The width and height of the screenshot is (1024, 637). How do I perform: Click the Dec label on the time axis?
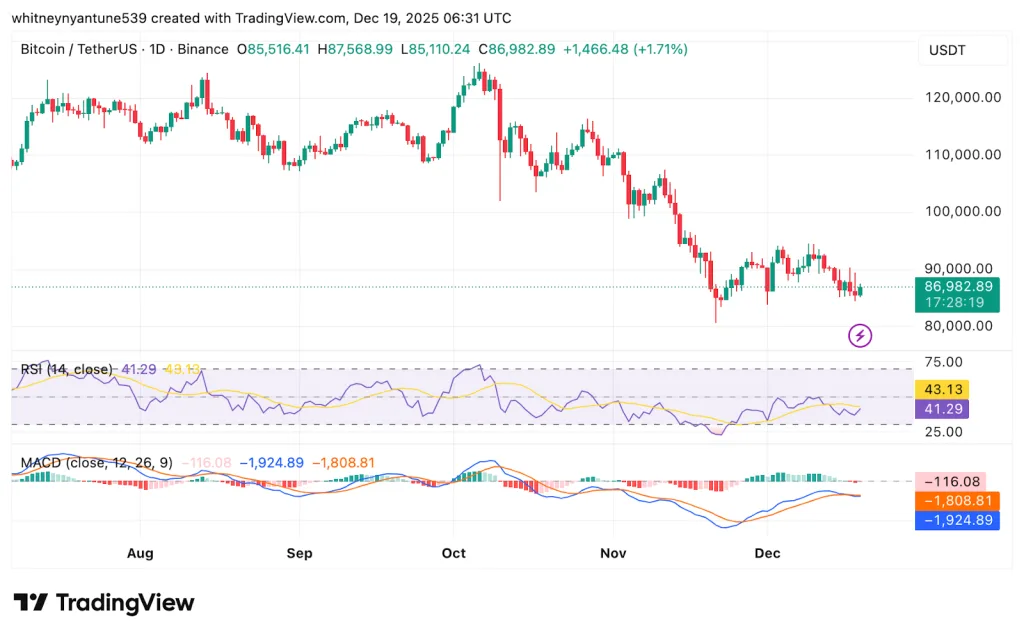coord(767,553)
